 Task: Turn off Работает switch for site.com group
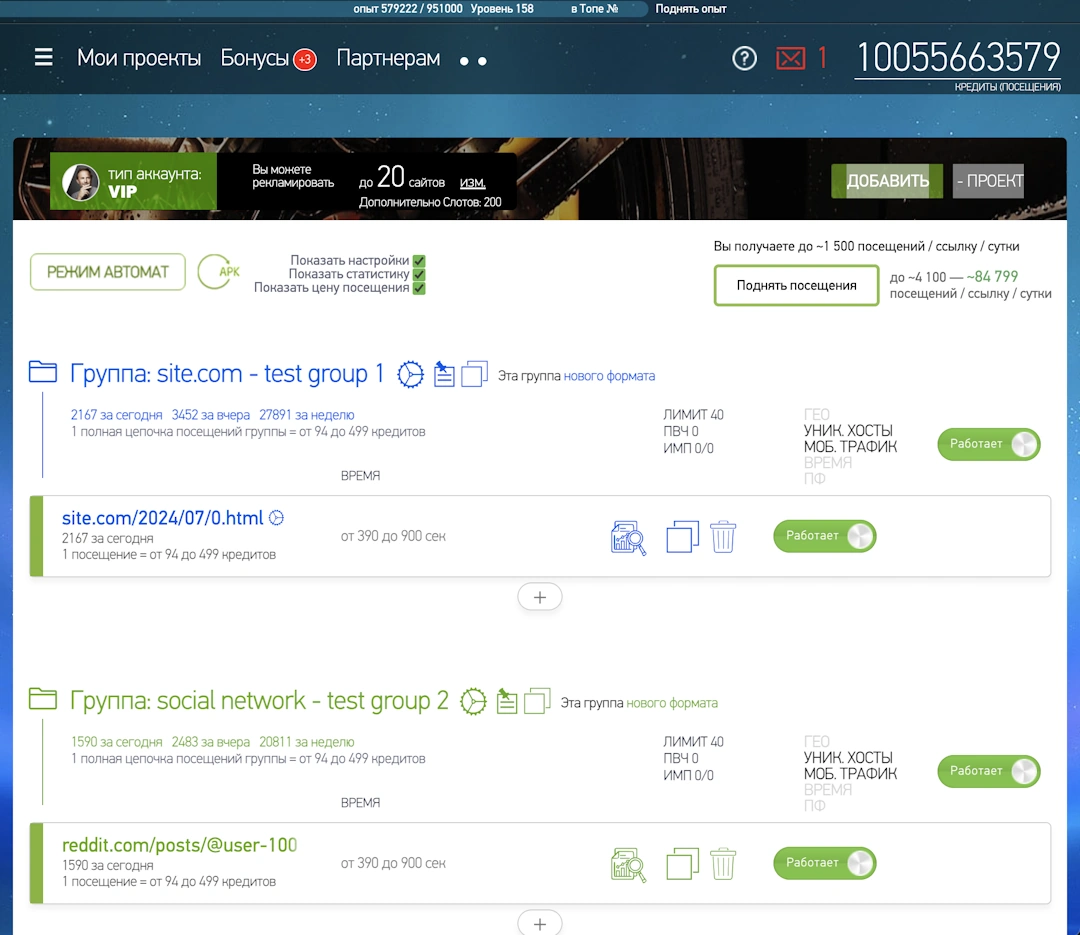click(x=988, y=444)
